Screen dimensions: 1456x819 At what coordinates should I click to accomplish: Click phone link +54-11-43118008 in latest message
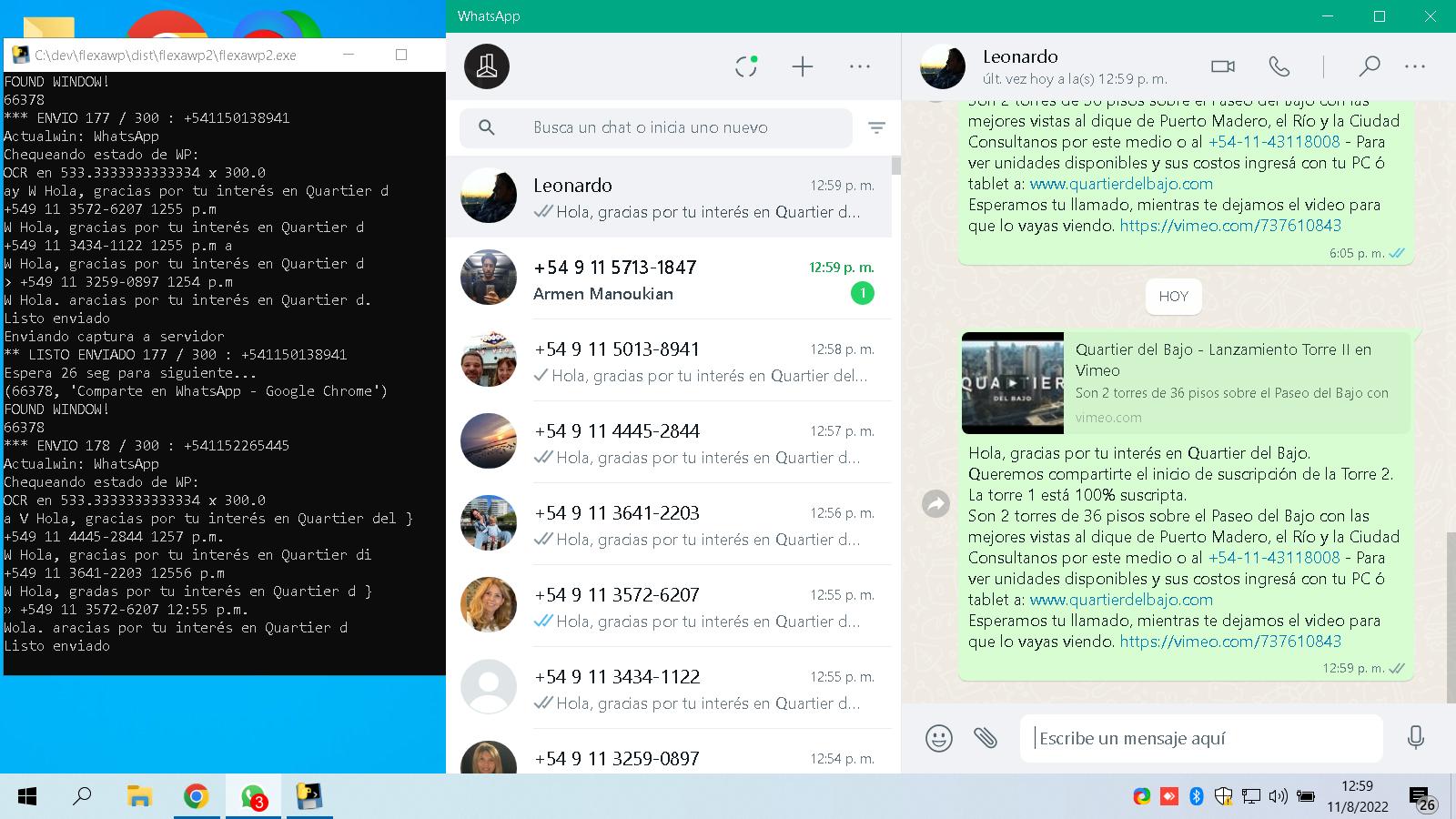tap(1274, 558)
